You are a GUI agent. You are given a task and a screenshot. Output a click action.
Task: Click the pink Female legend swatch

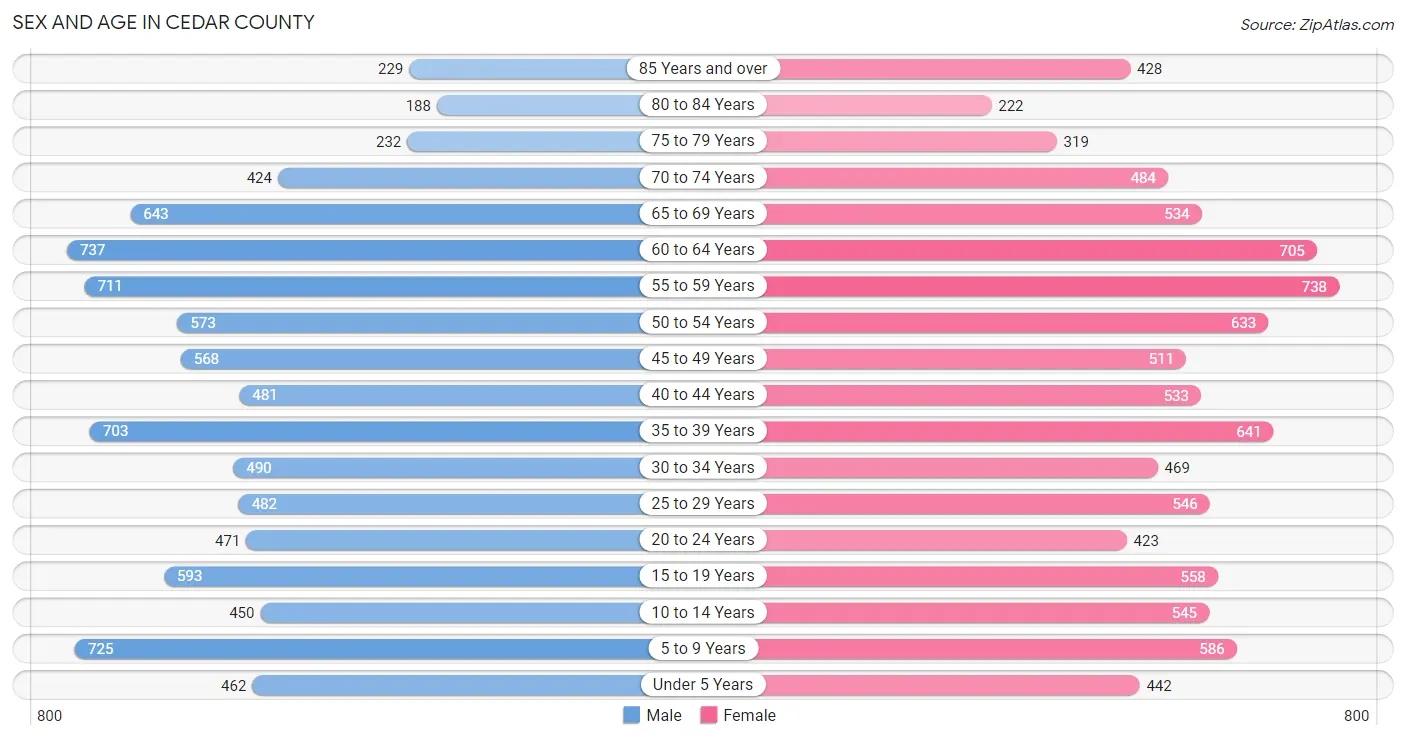click(x=709, y=715)
